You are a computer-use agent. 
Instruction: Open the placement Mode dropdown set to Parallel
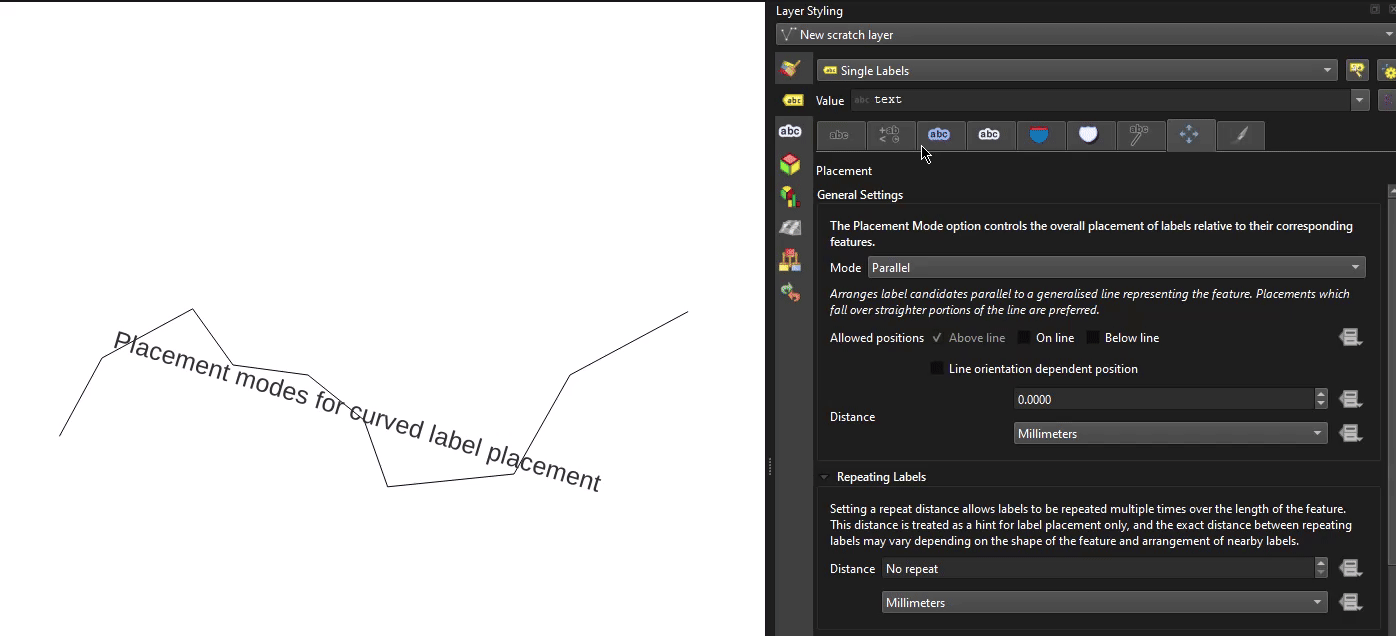pos(1116,268)
